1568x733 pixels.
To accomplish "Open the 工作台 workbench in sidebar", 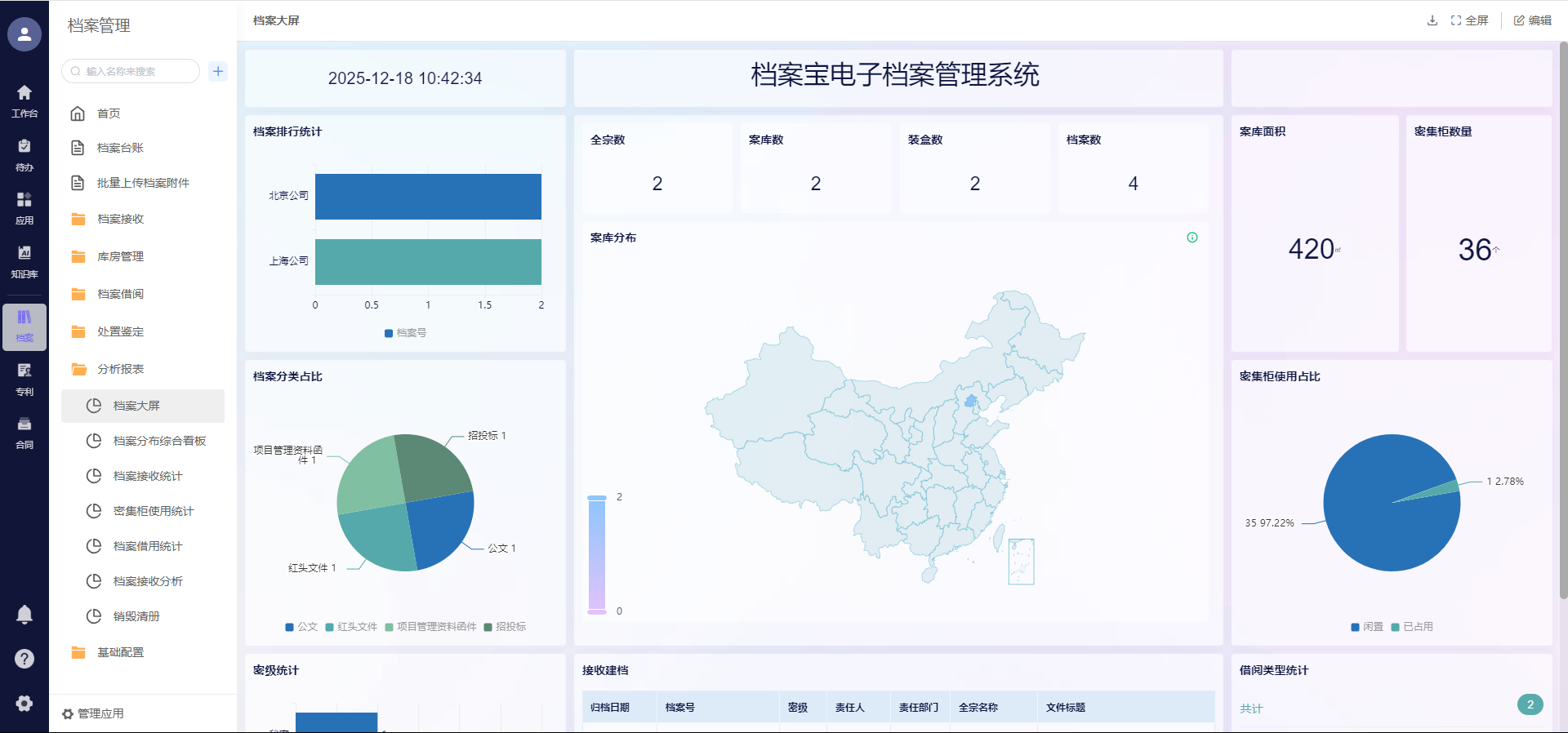I will click(24, 100).
